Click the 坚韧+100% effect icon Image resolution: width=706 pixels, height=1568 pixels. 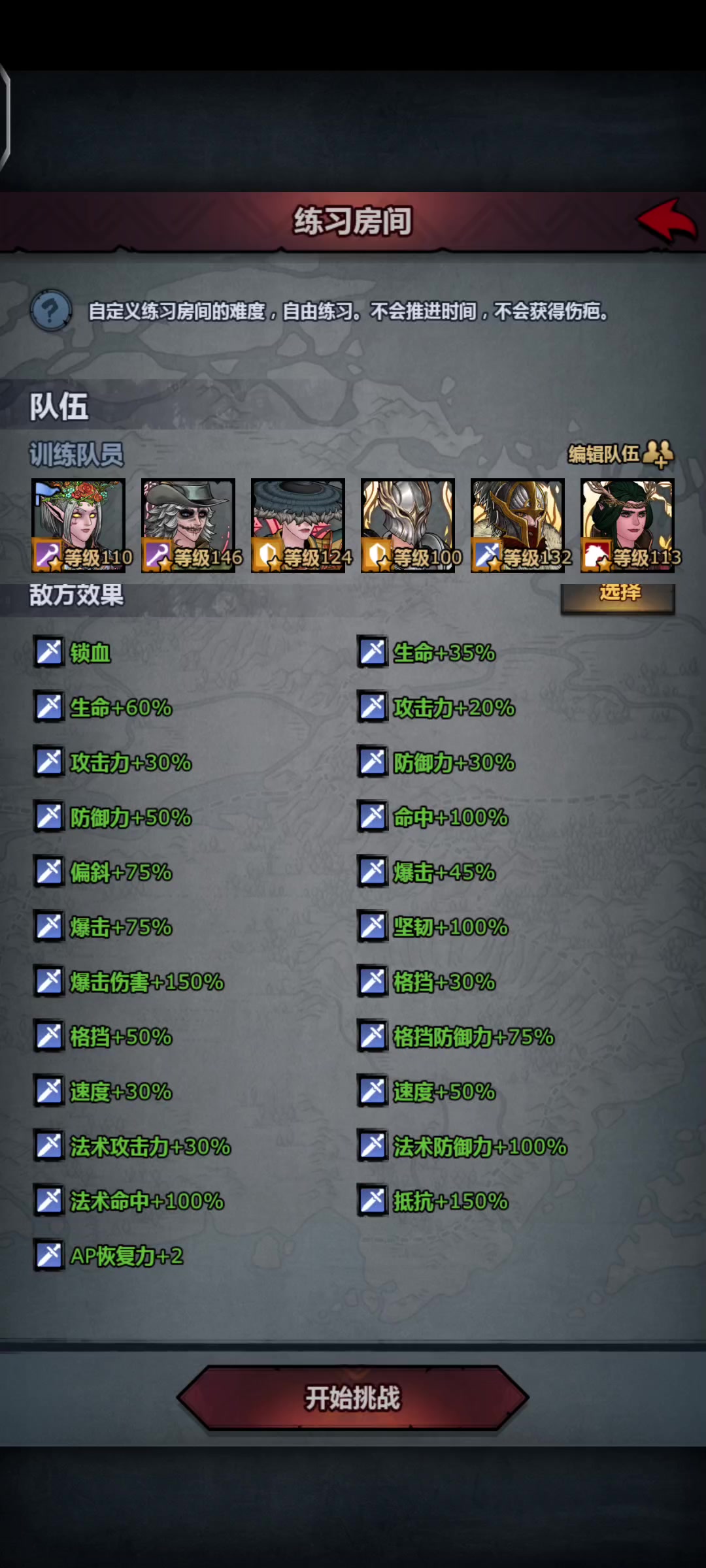(x=373, y=926)
